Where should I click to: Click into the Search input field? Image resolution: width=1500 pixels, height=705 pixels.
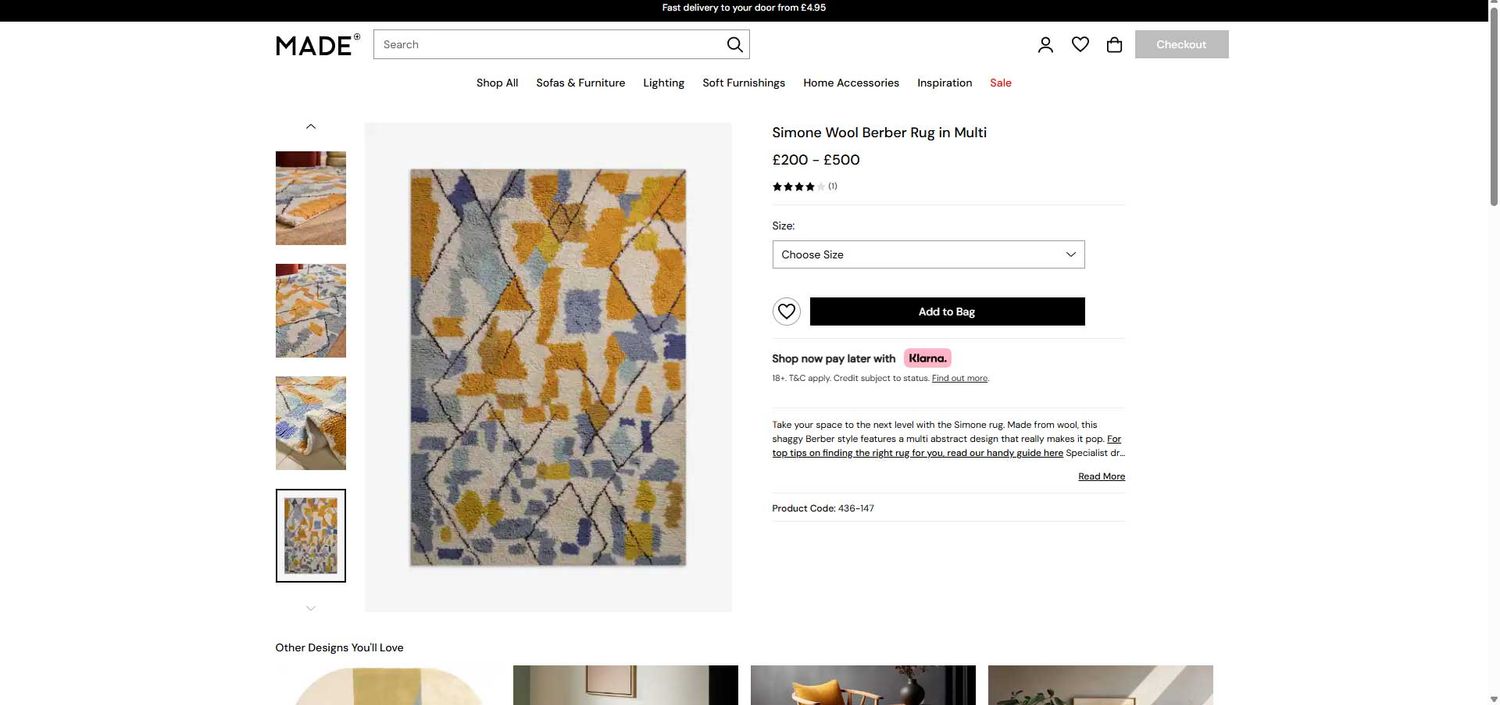[550, 44]
